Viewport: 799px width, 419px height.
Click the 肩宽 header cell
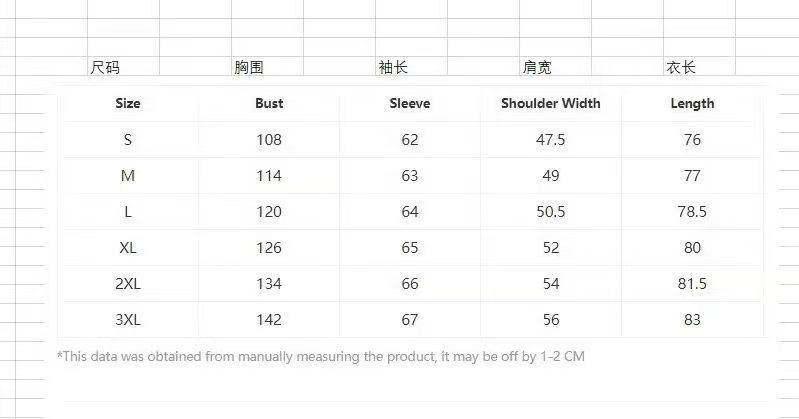tap(537, 68)
